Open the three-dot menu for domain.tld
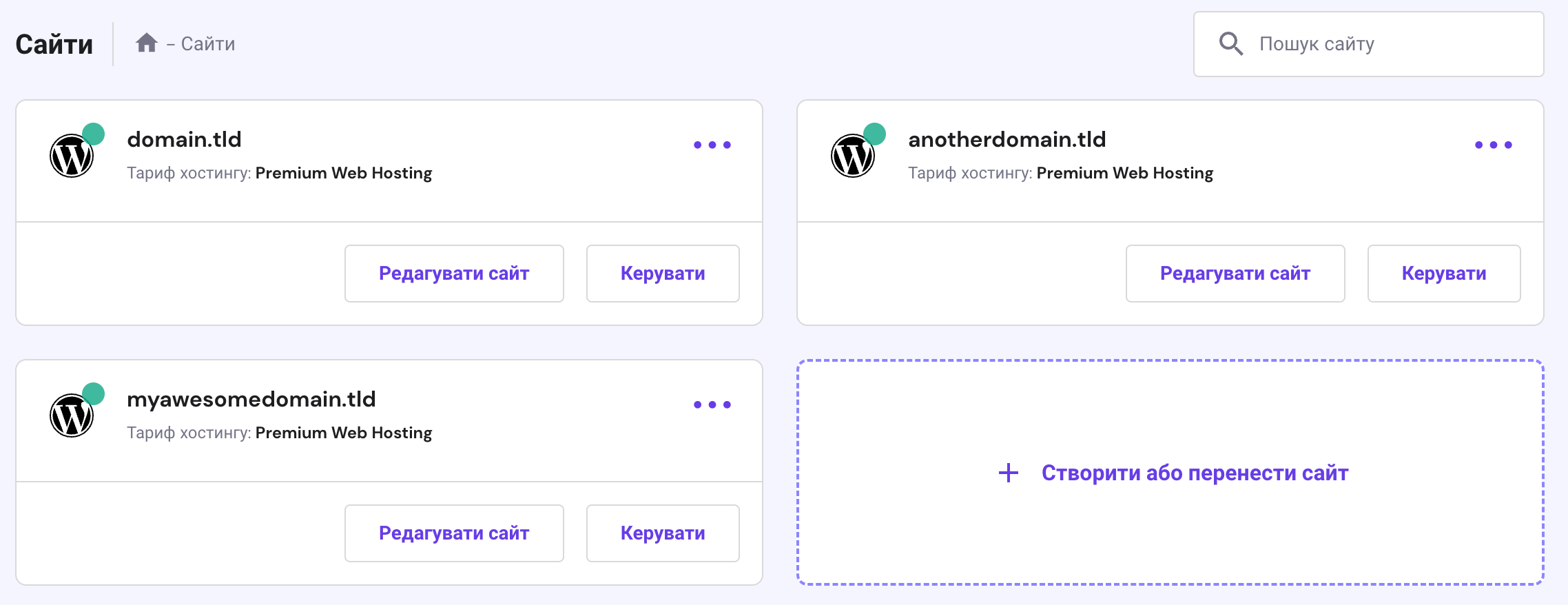Viewport: 1568px width, 605px height. [712, 143]
